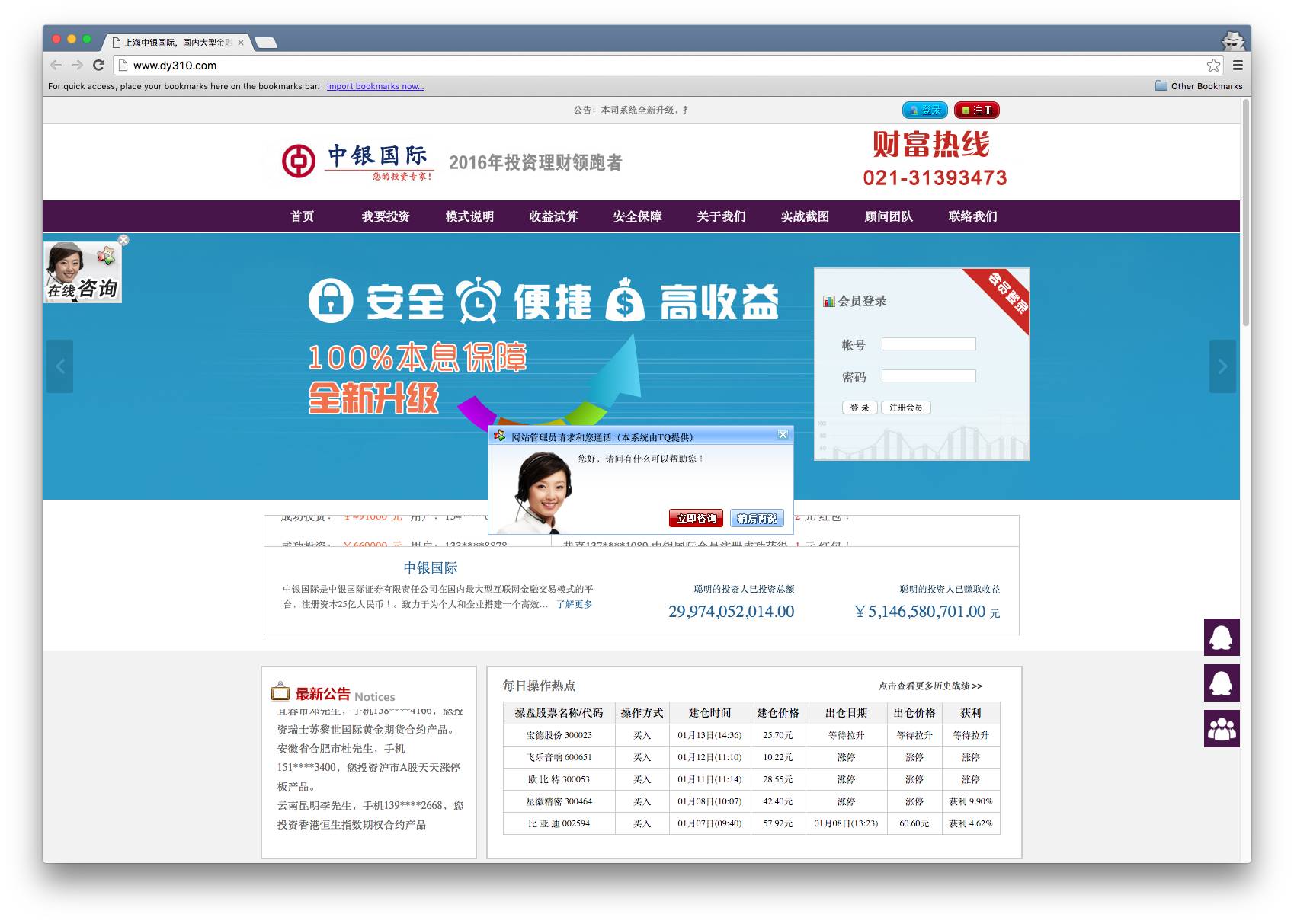This screenshot has height=924, width=1294.
Task: Open the Chrome hamburger menu
Action: coord(1238,65)
